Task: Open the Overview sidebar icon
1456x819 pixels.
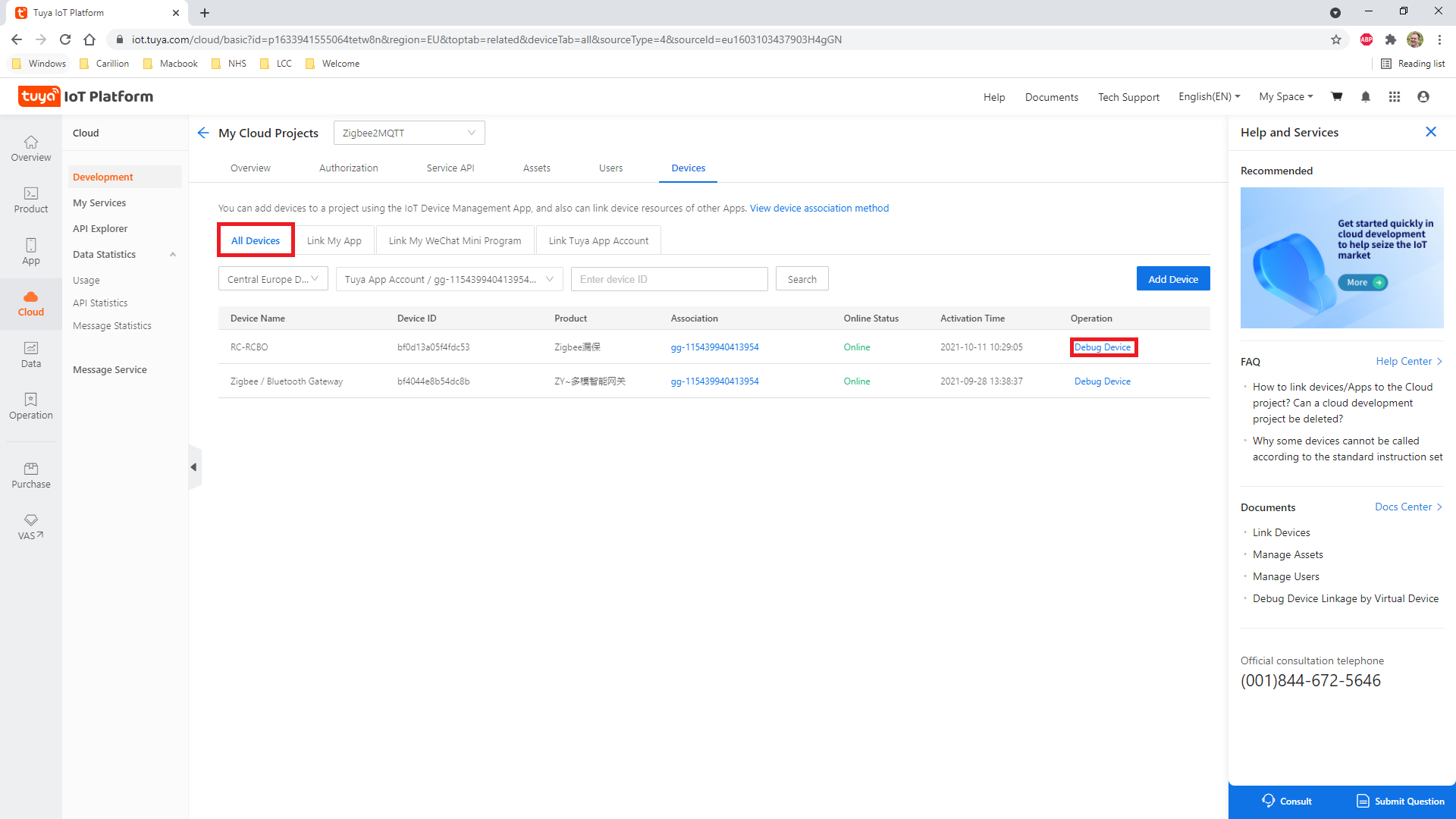Action: click(31, 149)
